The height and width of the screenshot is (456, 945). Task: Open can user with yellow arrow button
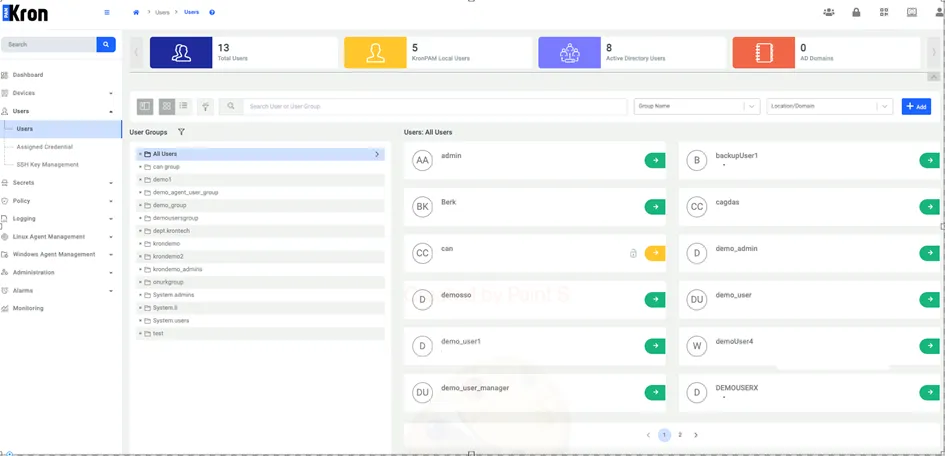(655, 254)
